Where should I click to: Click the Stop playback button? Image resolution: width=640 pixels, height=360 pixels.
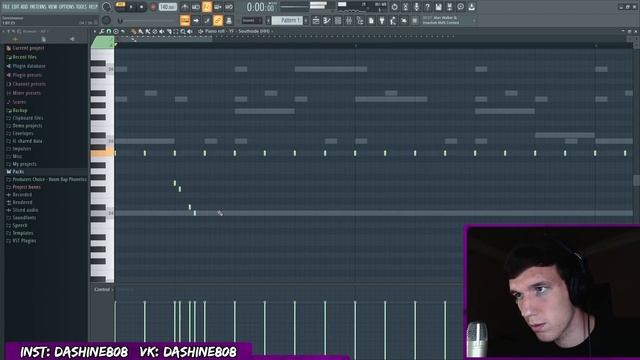[x=142, y=7]
